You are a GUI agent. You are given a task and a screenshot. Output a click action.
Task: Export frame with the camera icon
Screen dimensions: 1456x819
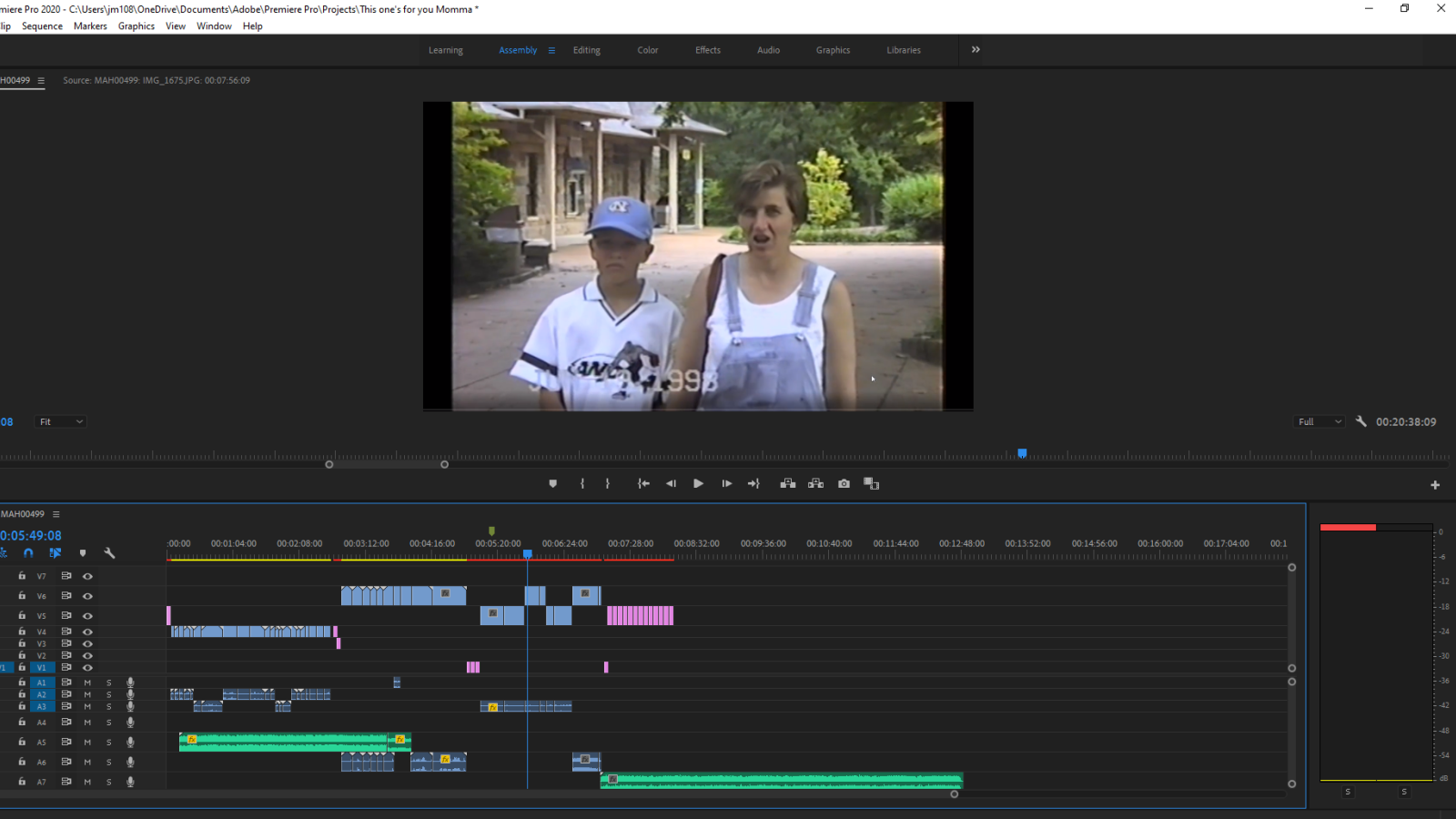click(844, 484)
